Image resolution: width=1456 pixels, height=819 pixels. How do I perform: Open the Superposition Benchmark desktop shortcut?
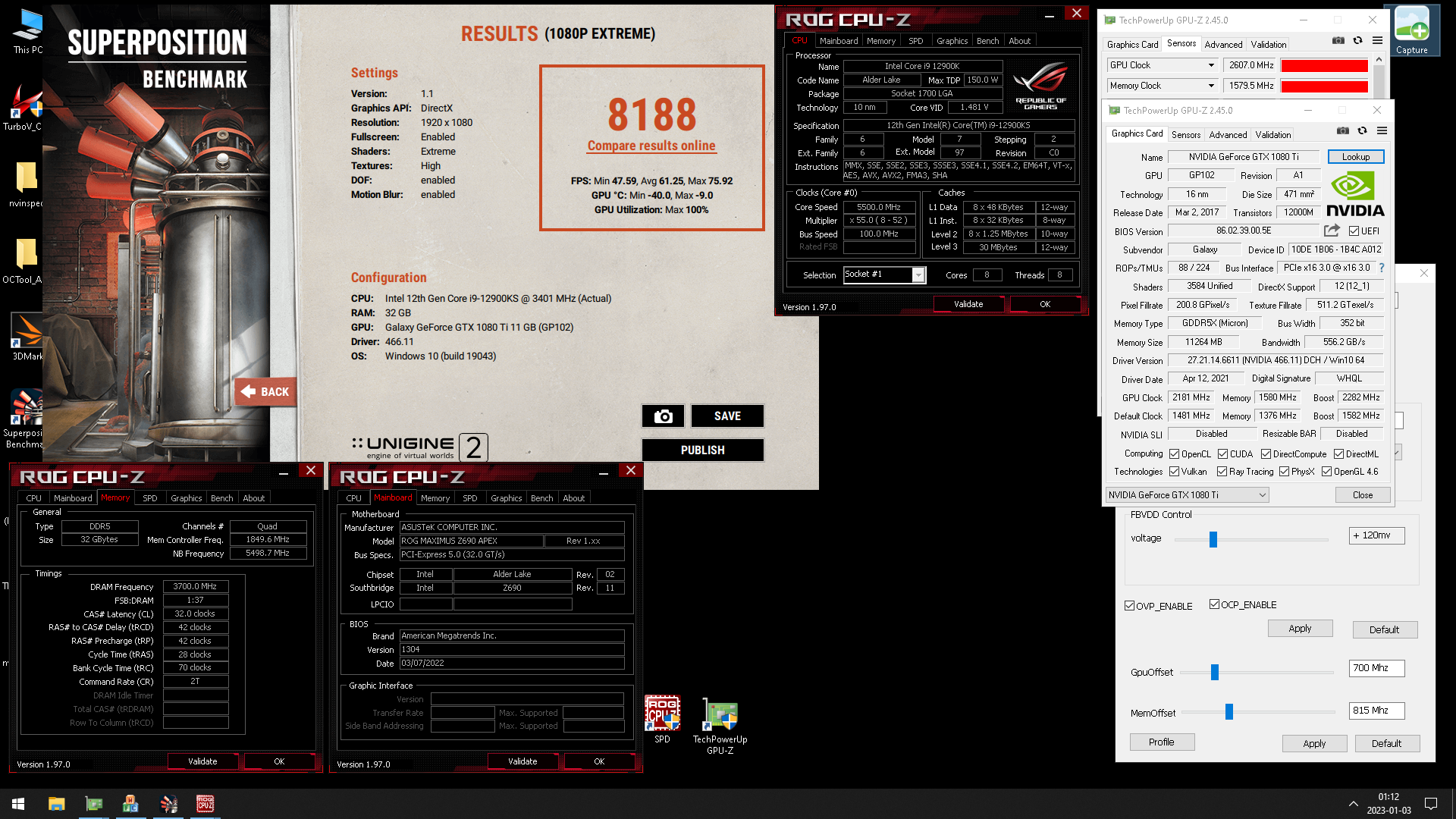coord(24,419)
